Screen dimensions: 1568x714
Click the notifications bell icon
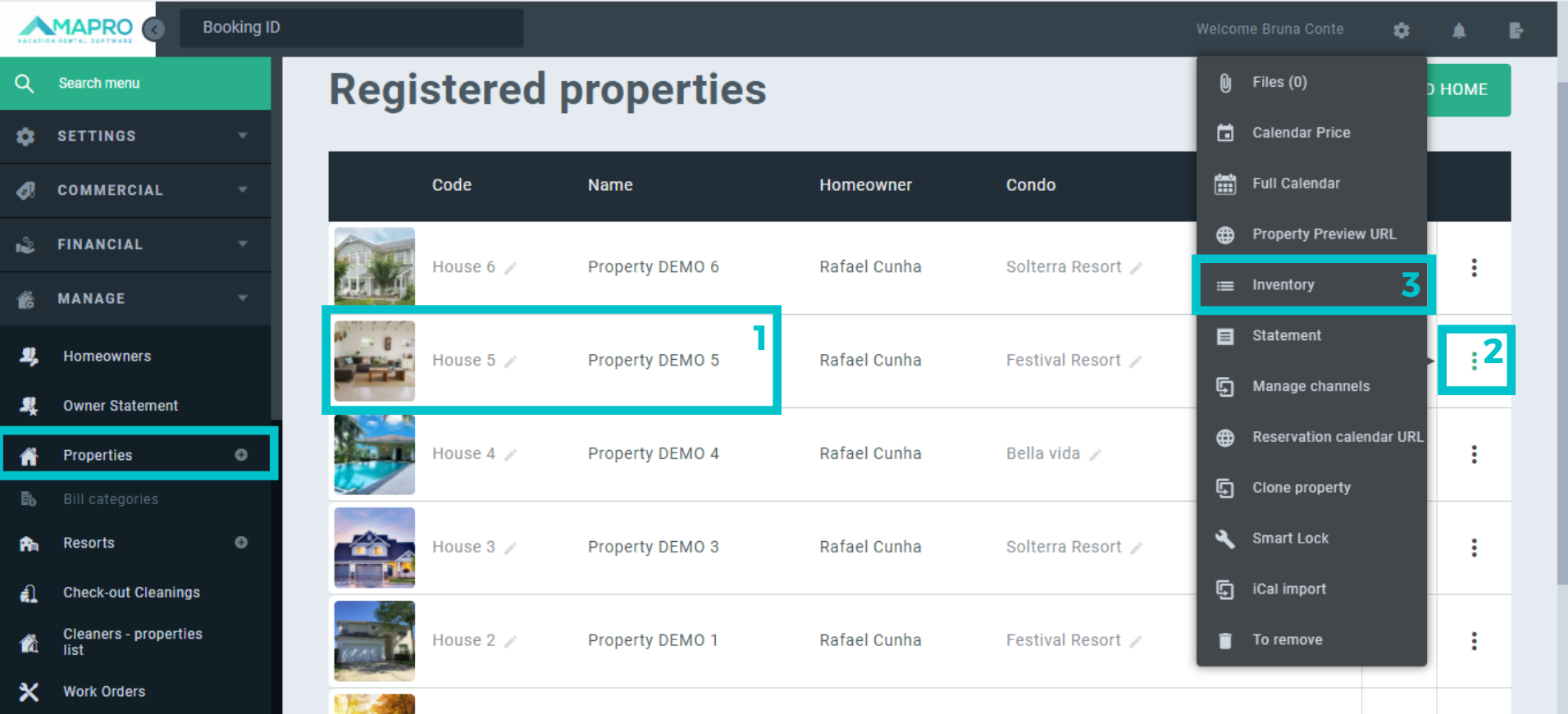1459,30
